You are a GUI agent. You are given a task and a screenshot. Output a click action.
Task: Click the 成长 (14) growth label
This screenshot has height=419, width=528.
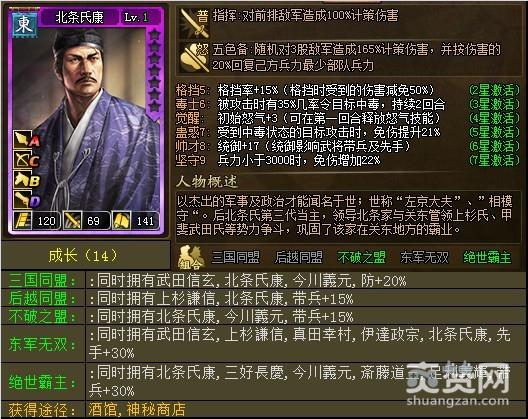coord(83,256)
